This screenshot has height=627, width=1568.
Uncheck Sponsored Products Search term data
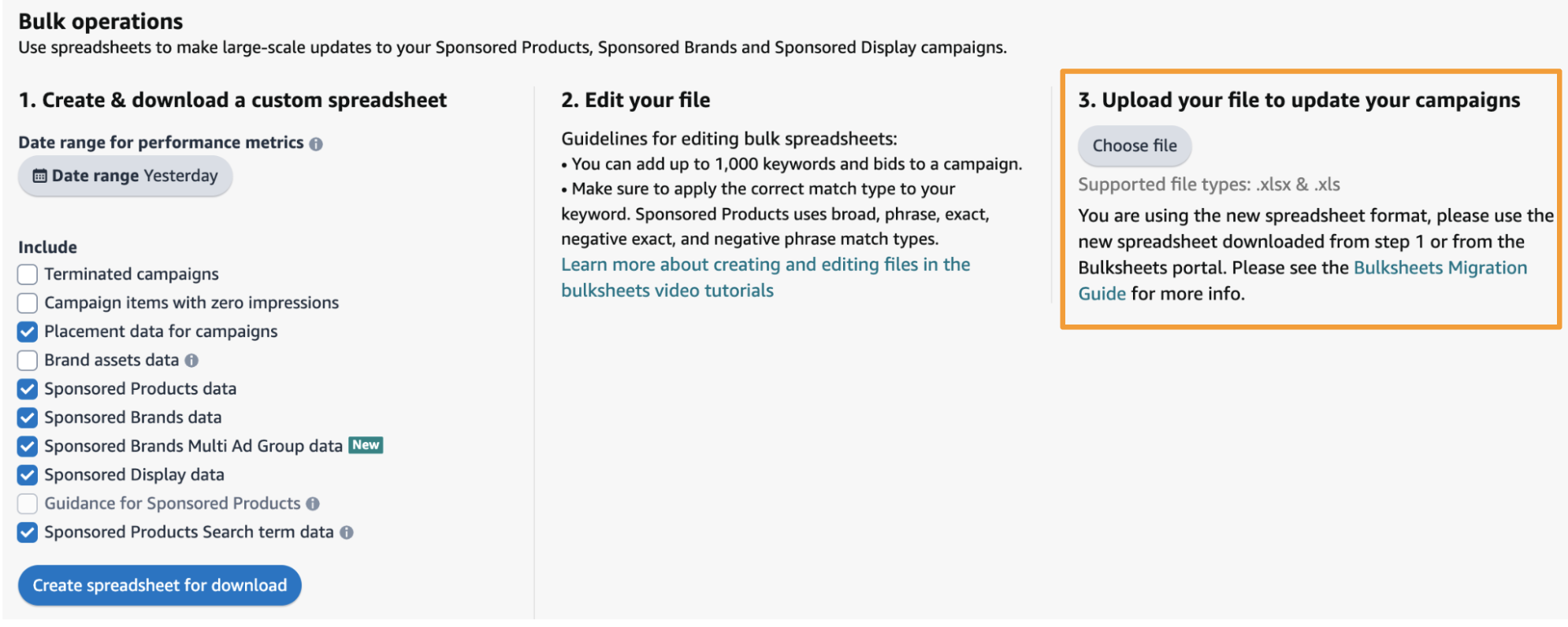pos(27,532)
